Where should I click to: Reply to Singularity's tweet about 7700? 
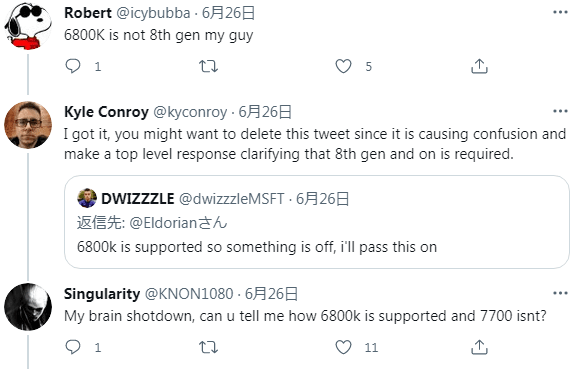click(73, 347)
